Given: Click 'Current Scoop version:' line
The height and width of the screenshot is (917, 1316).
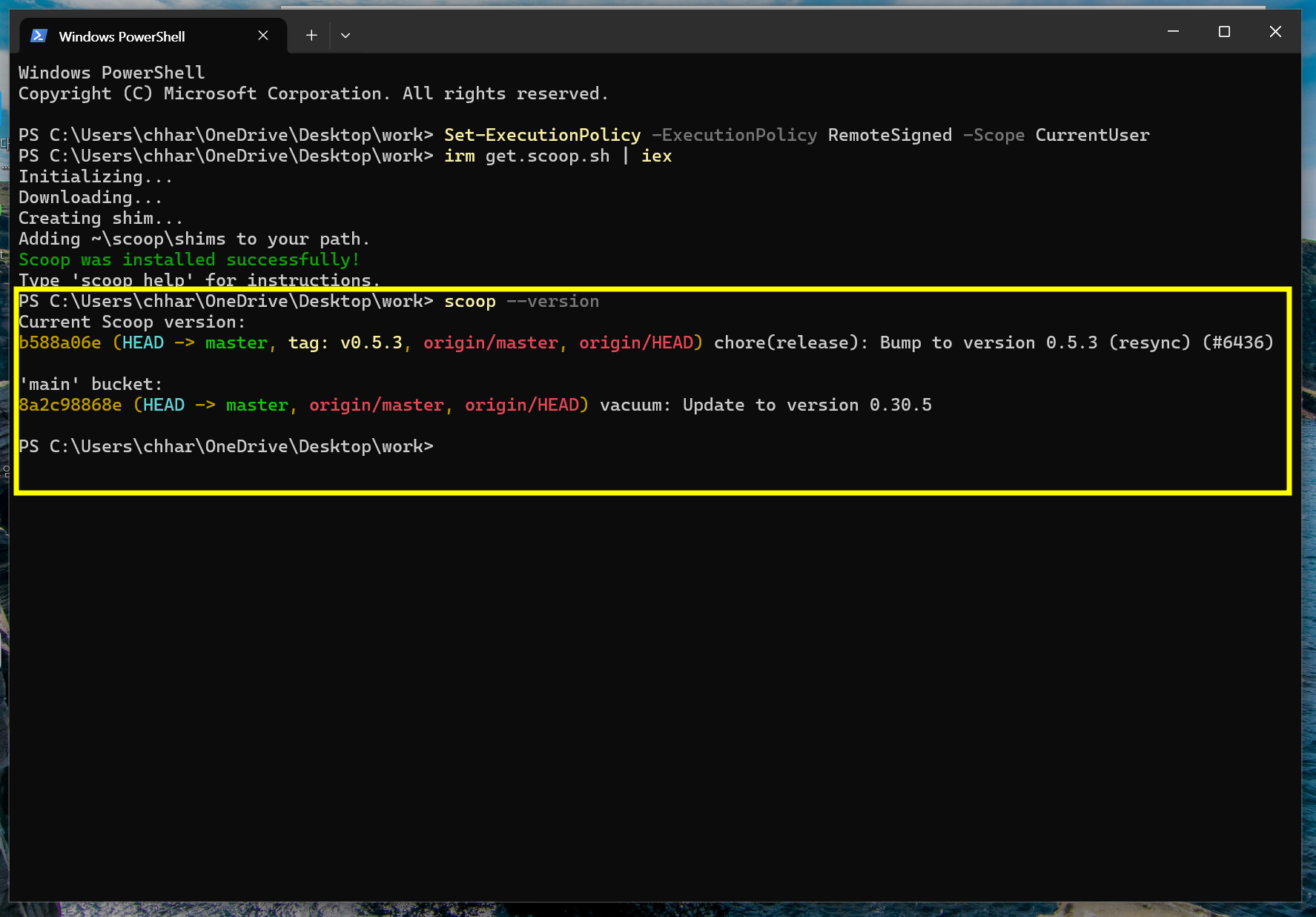Looking at the screenshot, I should pyautogui.click(x=132, y=322).
